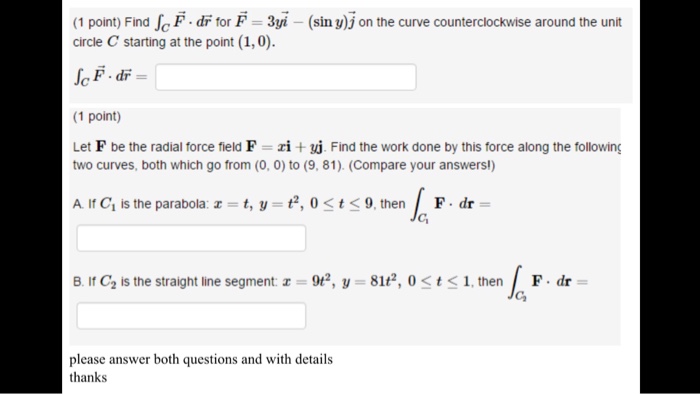Click the integral over C2 expression
The image size is (700, 394).
[548, 283]
